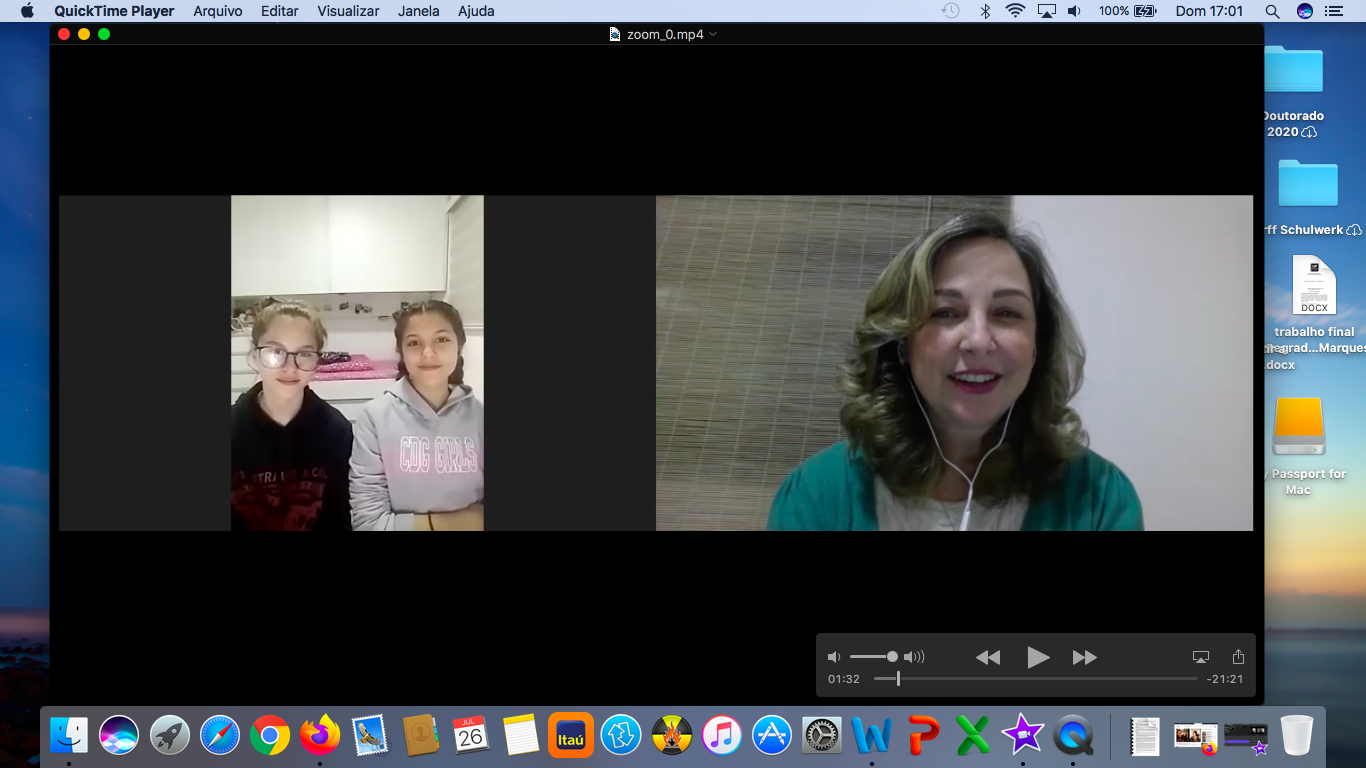Toggle the remaining time display -21:21
The height and width of the screenshot is (768, 1366).
click(1225, 679)
